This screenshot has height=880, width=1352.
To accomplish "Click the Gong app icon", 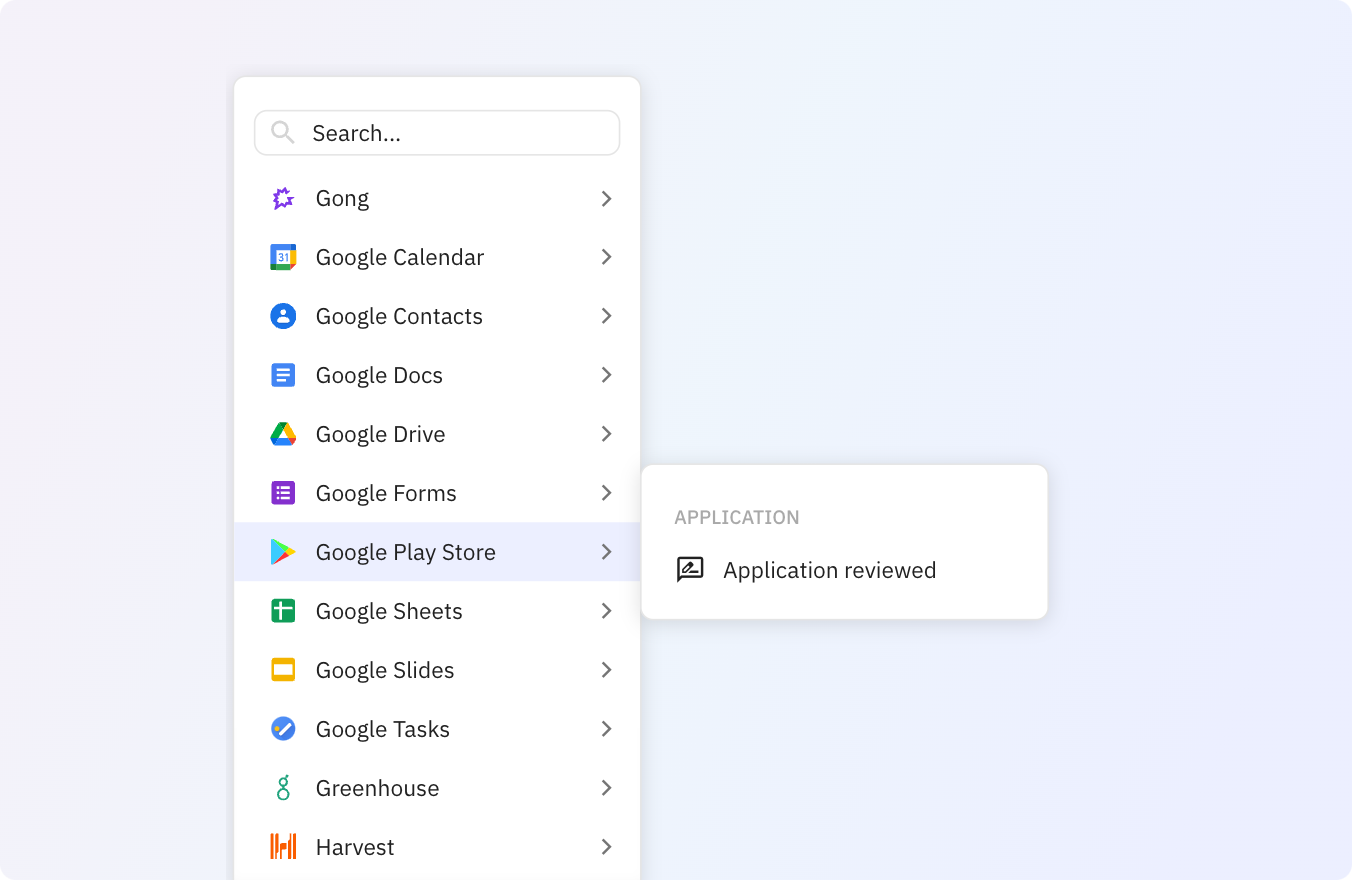I will point(283,198).
